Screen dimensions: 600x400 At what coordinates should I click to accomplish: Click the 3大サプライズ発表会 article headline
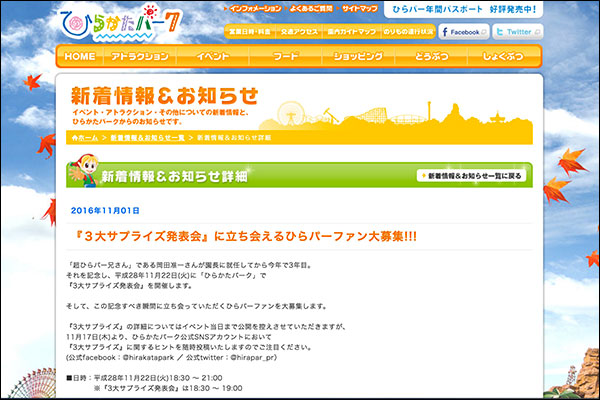(245, 236)
